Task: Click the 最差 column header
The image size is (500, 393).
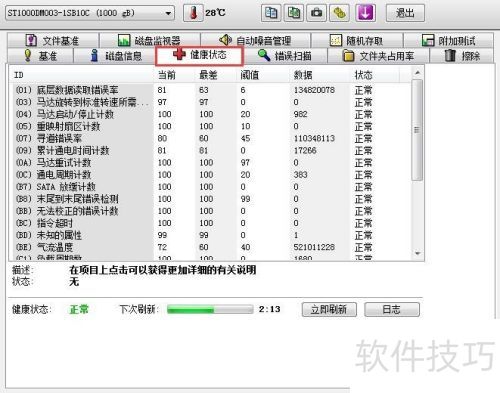Action: 216,75
